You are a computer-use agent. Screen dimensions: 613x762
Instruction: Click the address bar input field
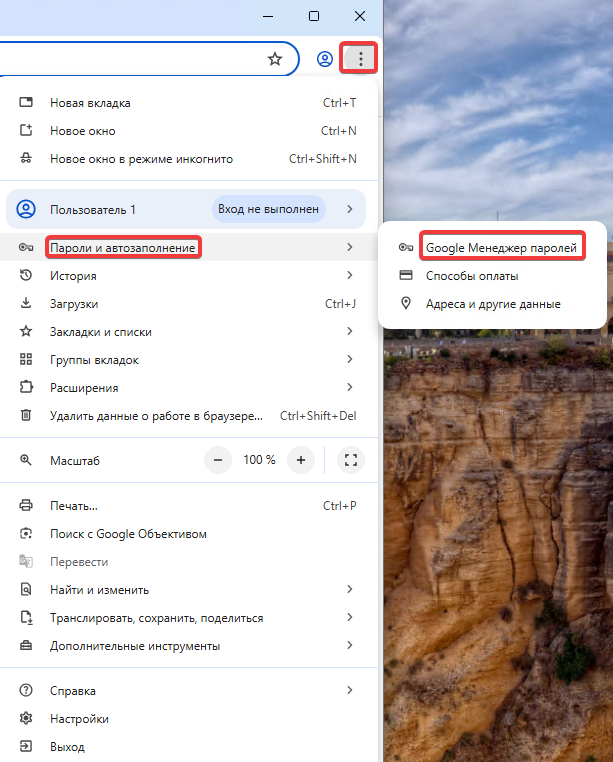130,59
